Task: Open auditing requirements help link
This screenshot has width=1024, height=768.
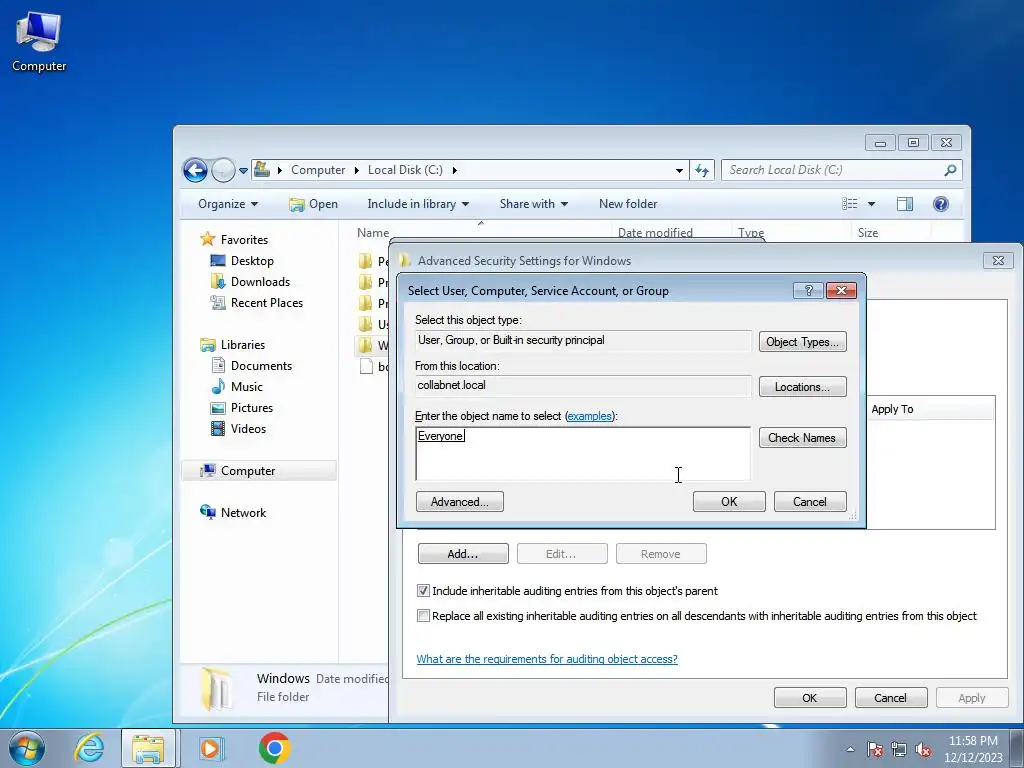Action: pyautogui.click(x=547, y=659)
